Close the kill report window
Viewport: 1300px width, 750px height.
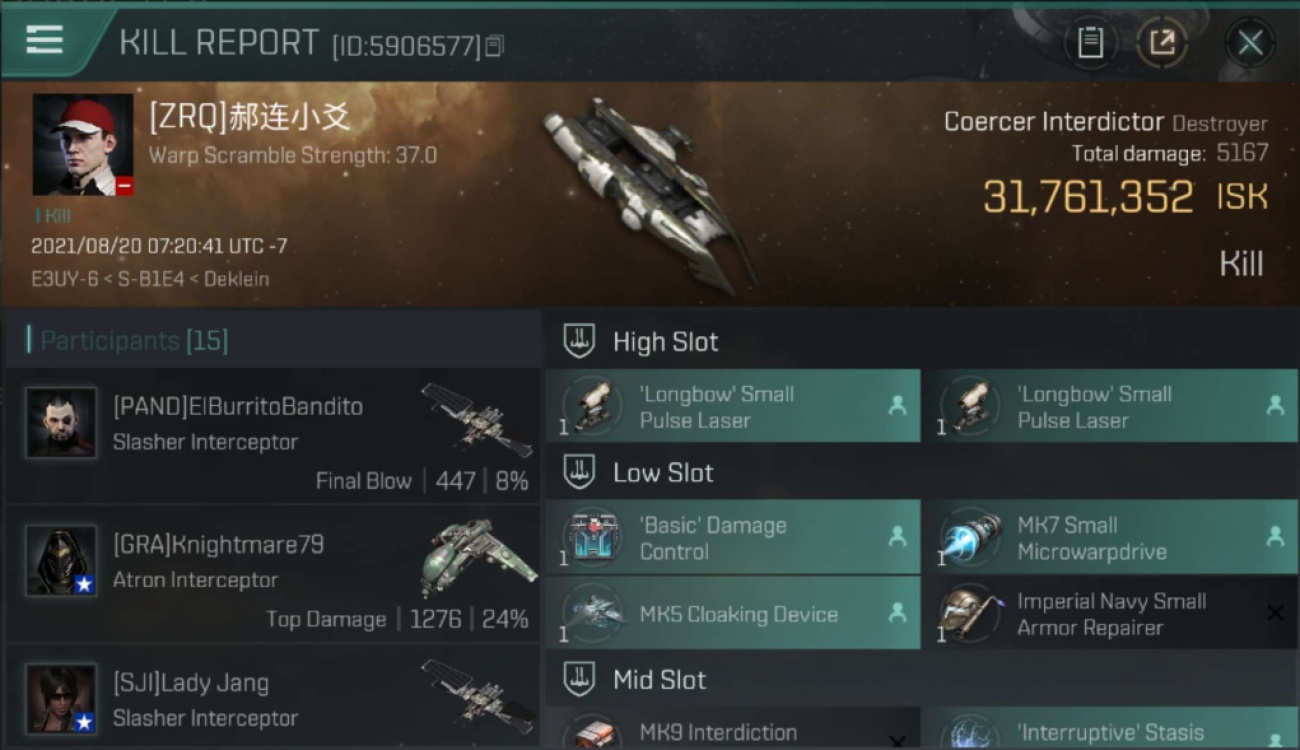[1250, 43]
